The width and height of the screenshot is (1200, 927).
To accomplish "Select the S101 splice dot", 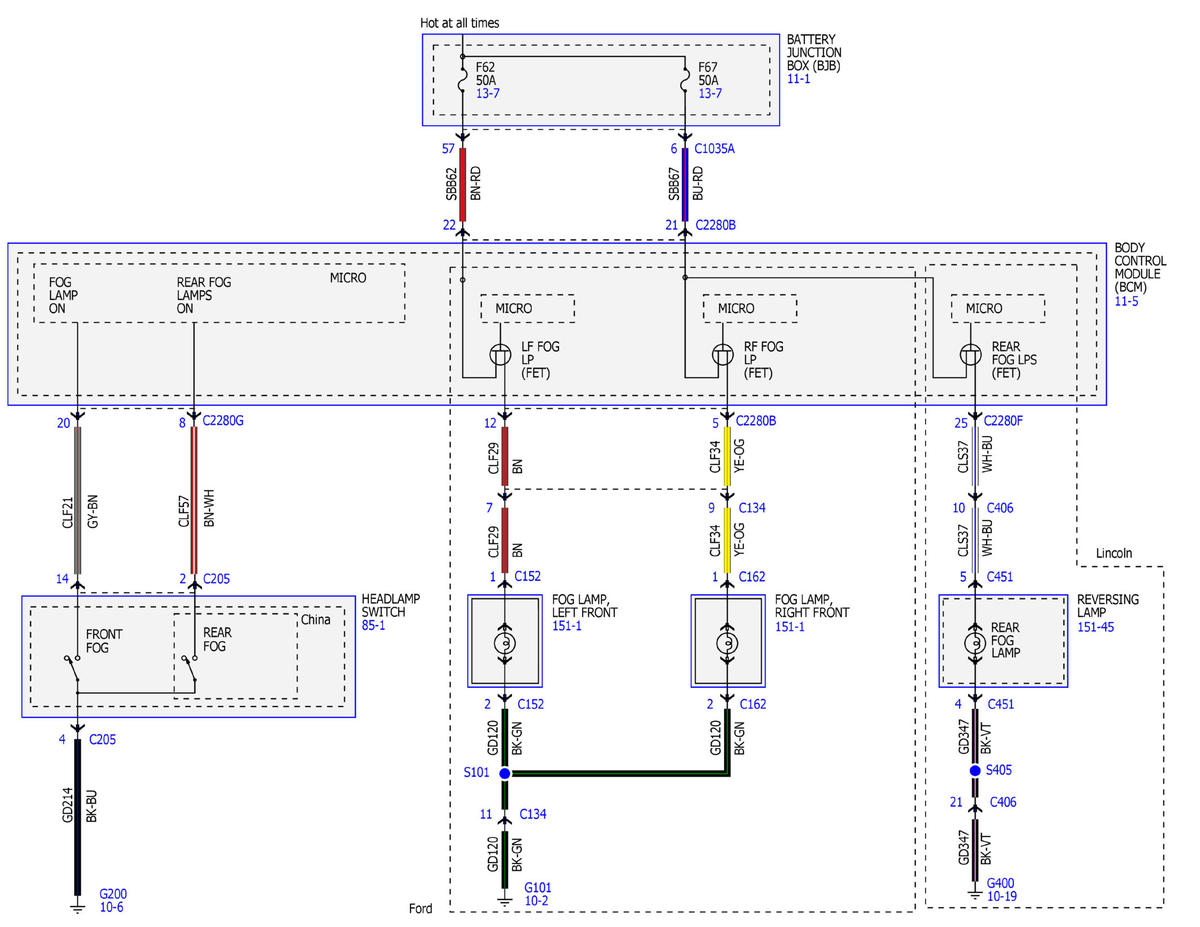I will (x=505, y=774).
